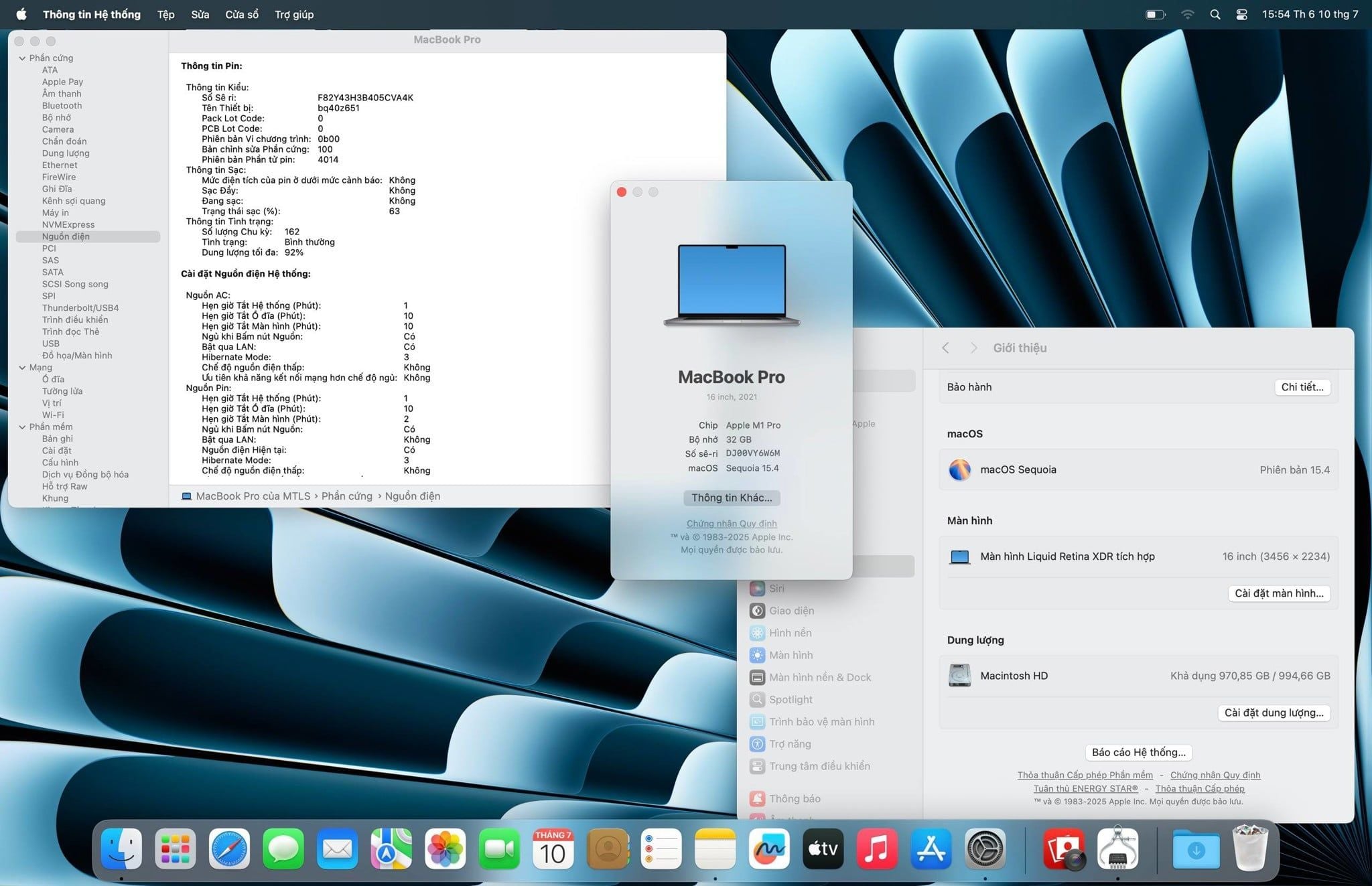Screen dimensions: 1372x886
Task: Select Bluetooth in the hardware list
Action: click(x=62, y=106)
